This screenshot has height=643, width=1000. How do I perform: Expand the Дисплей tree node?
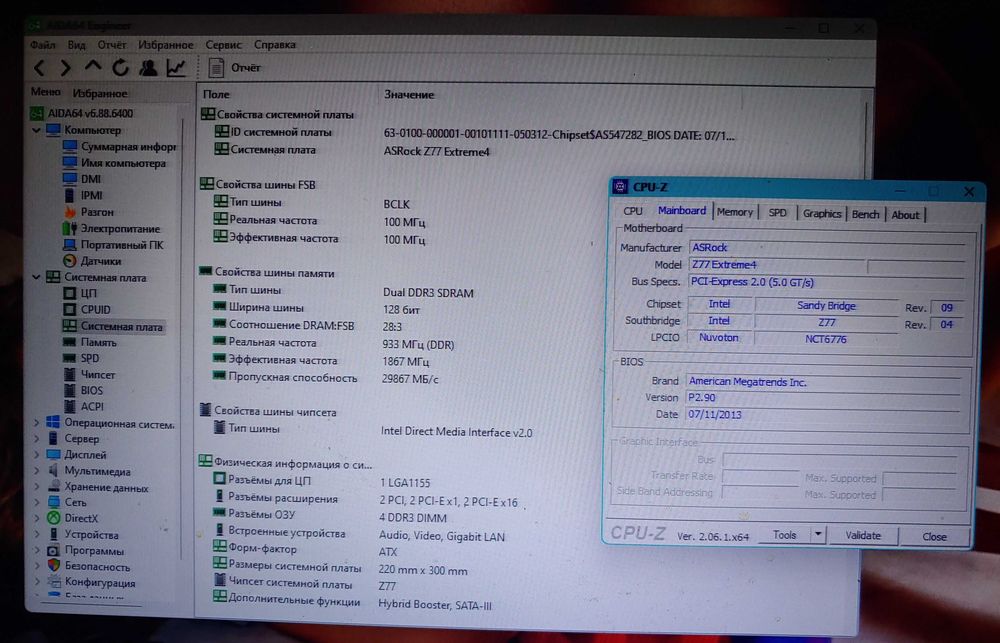tap(36, 455)
